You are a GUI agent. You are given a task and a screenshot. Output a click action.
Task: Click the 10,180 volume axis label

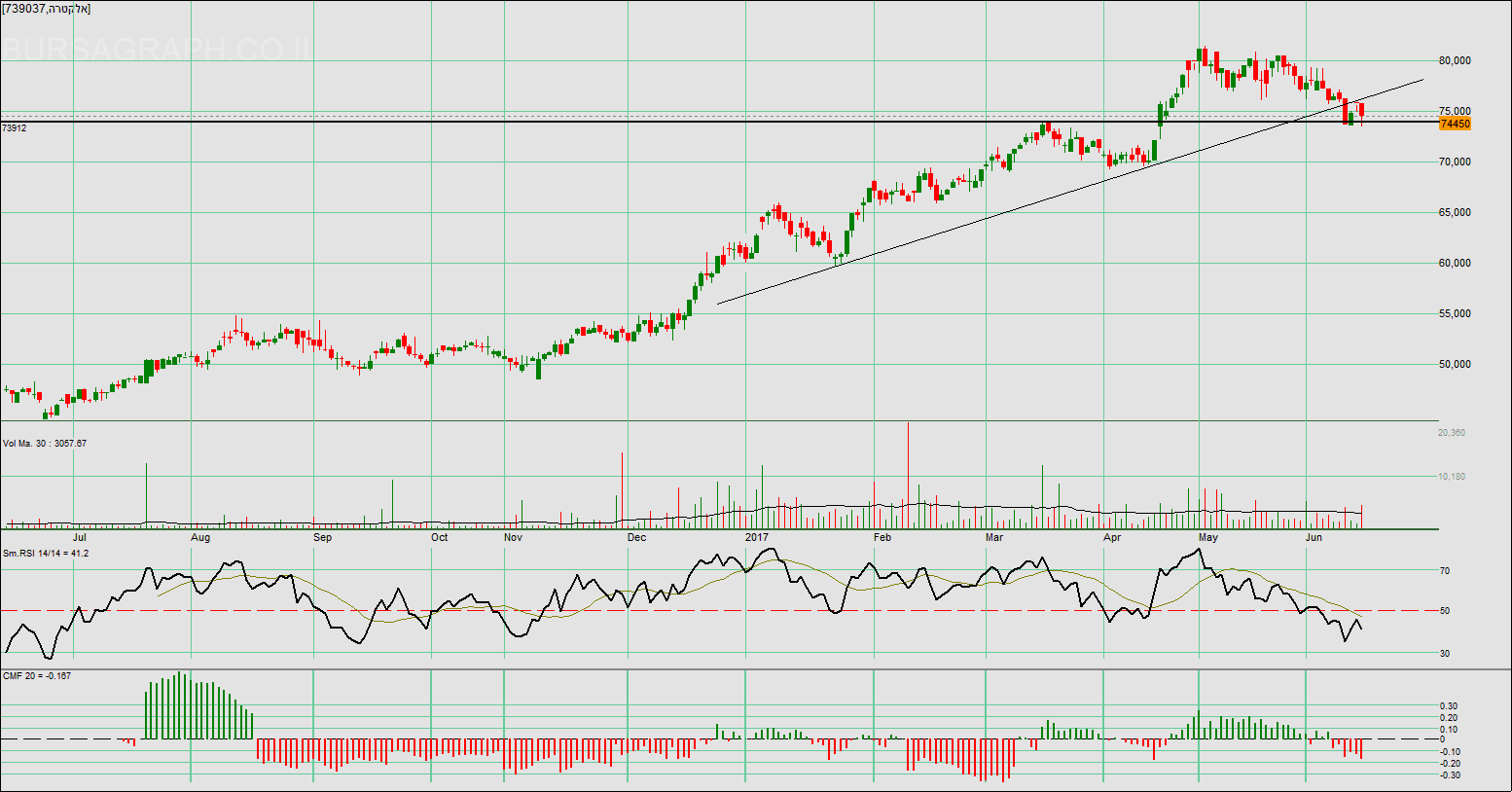(1452, 477)
